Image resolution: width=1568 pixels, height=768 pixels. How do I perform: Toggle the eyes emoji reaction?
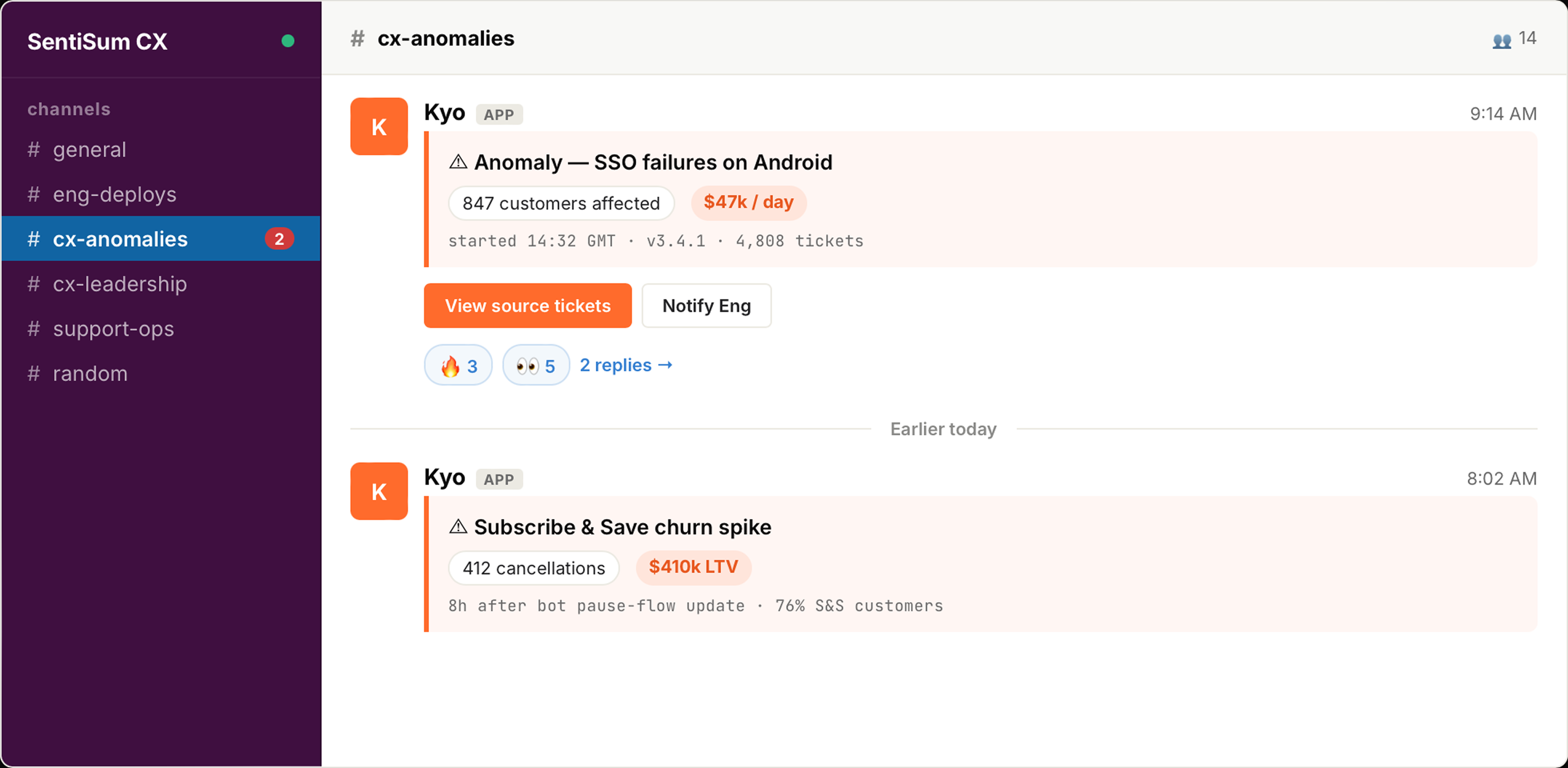point(535,365)
